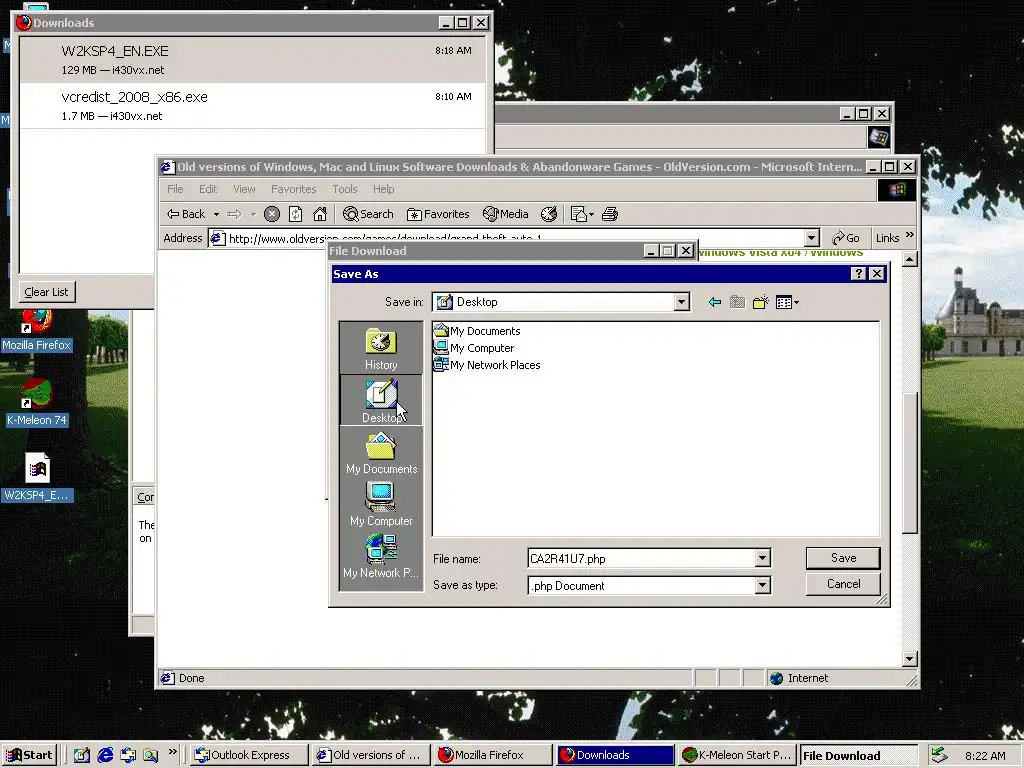Click Show Desktop quick launch icon
The height and width of the screenshot is (768, 1024).
tap(82, 755)
